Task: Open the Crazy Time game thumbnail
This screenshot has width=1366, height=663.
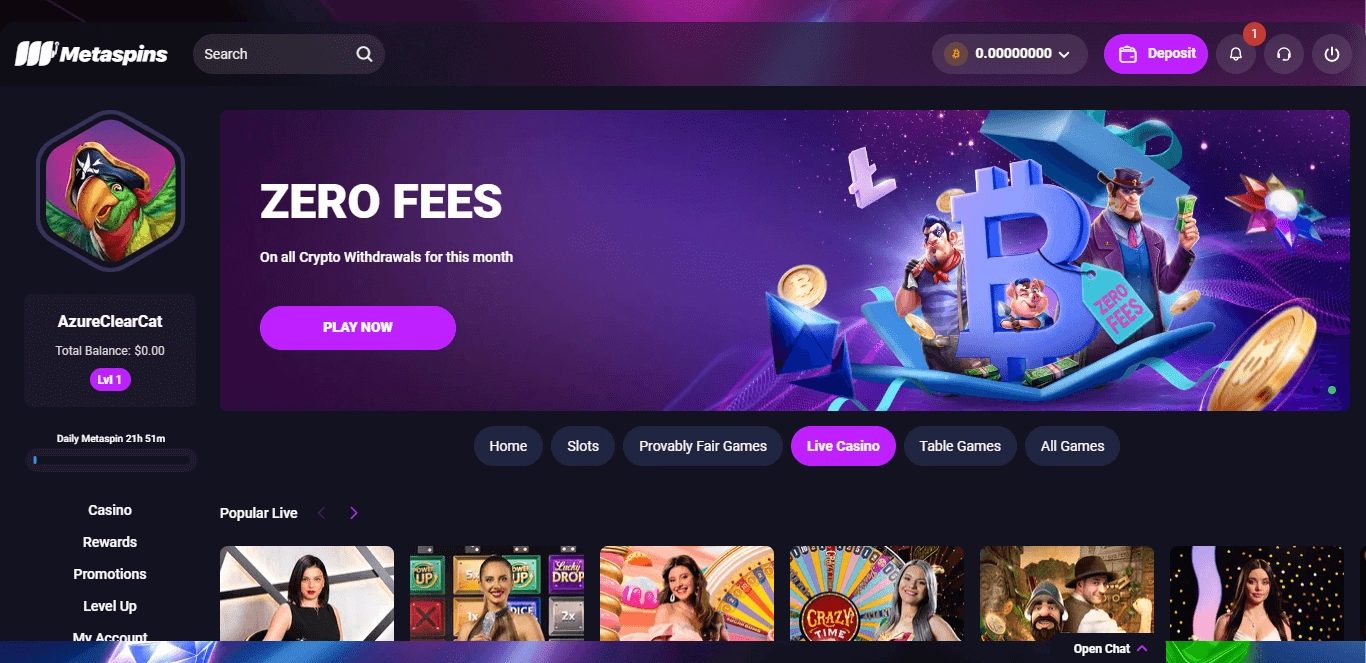Action: (877, 593)
